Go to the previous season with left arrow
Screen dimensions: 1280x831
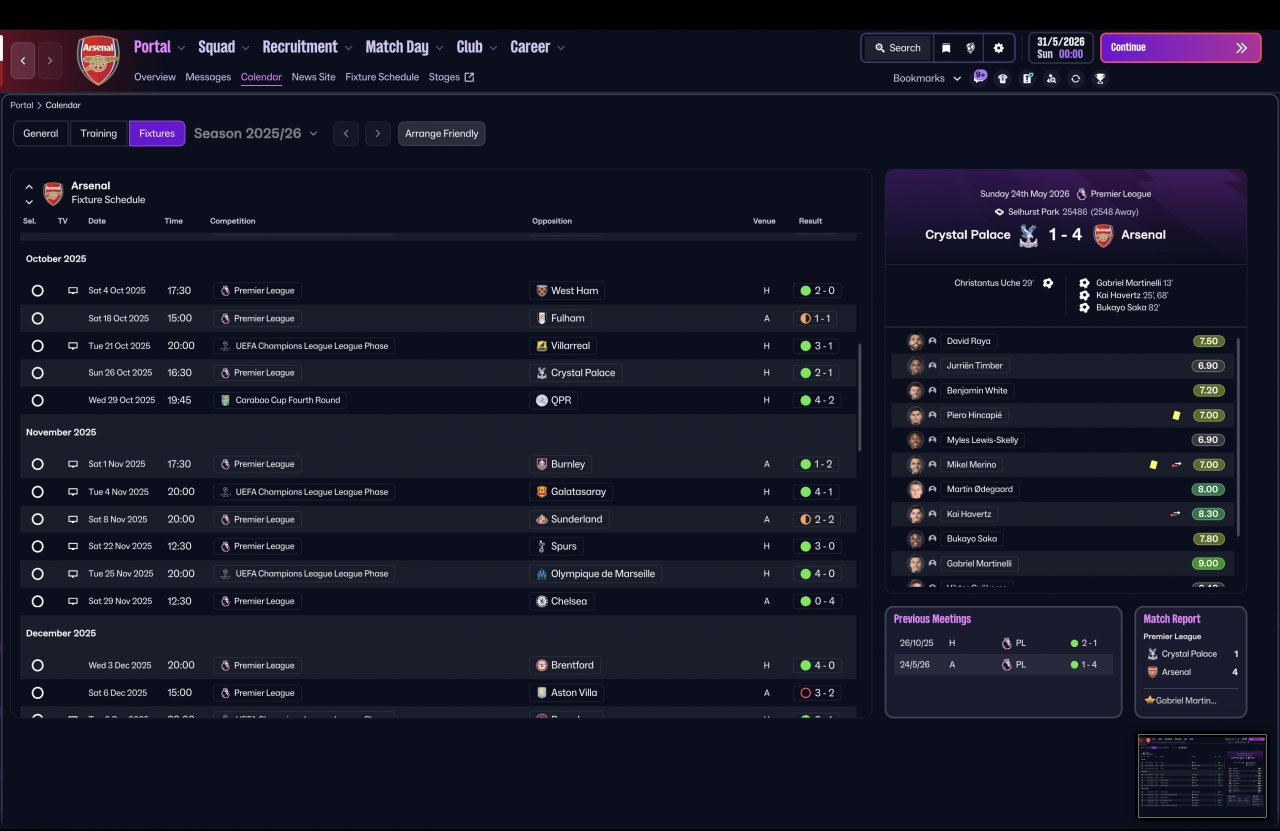tap(346, 133)
